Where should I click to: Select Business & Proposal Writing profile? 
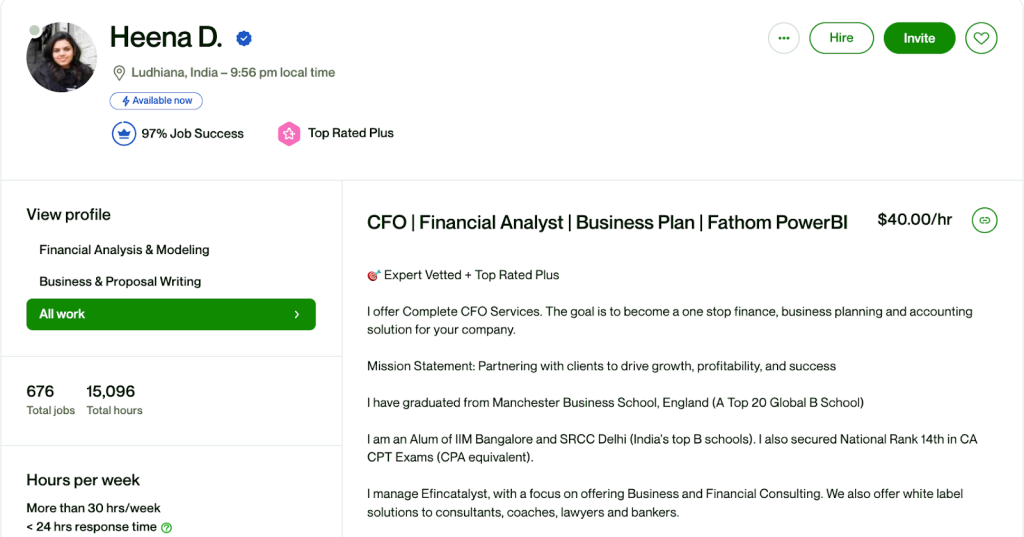coord(120,282)
